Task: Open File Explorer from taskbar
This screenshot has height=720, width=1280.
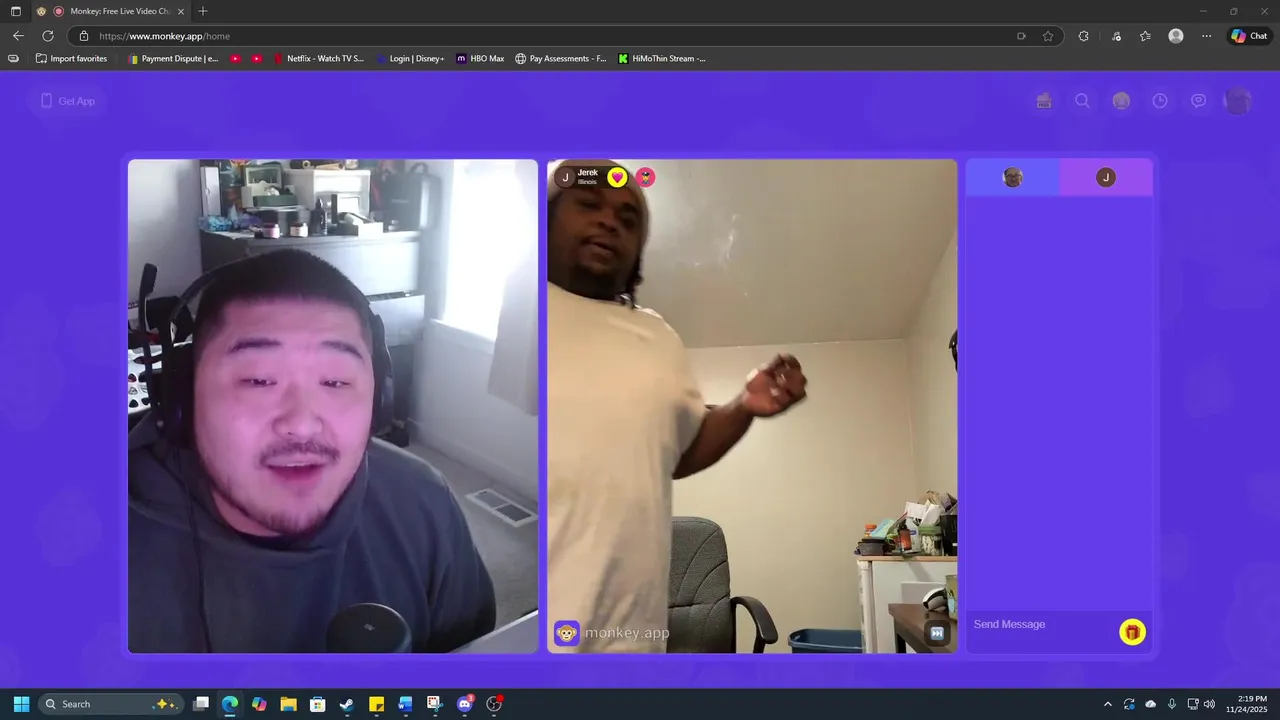Action: (x=288, y=704)
